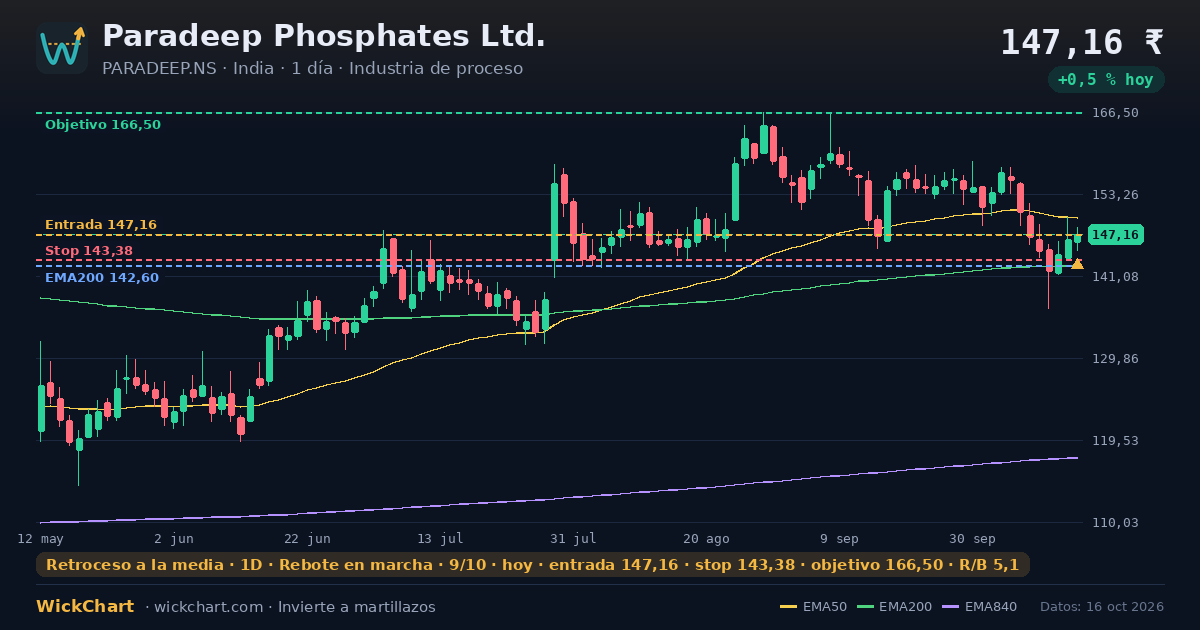Click the 12 may date label
Image resolution: width=1200 pixels, height=630 pixels.
[x=40, y=538]
